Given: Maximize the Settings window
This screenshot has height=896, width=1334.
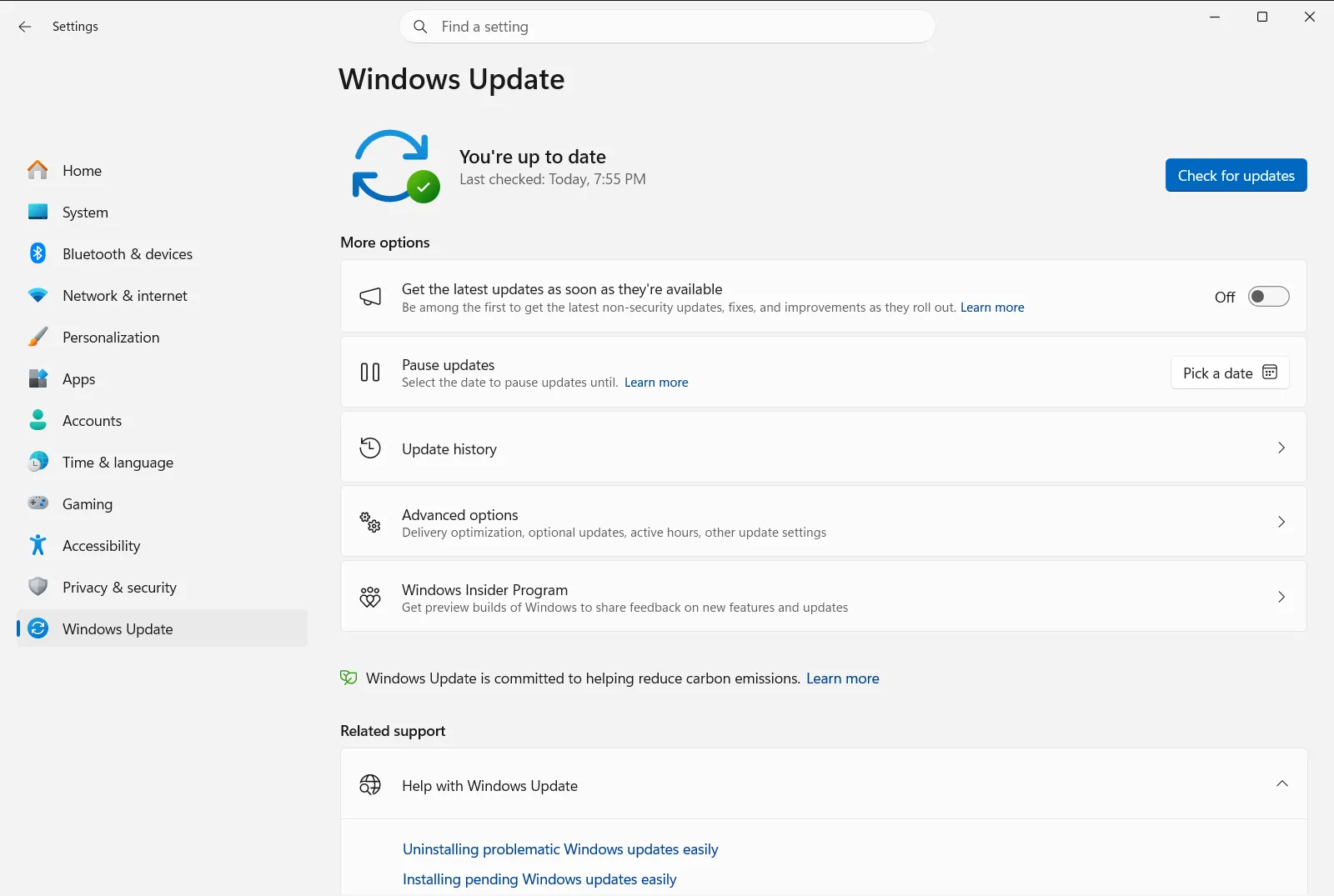Looking at the screenshot, I should 1262,17.
